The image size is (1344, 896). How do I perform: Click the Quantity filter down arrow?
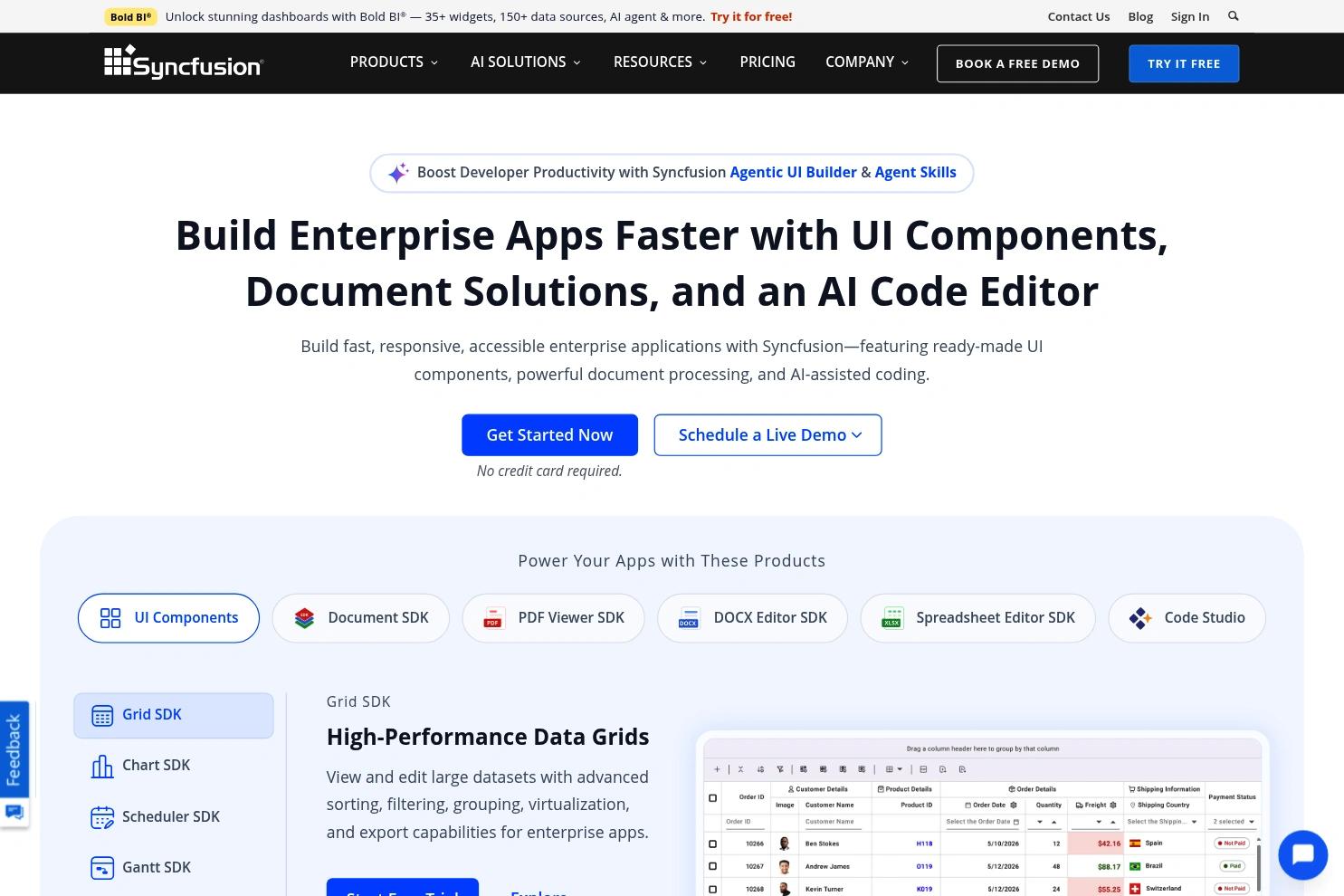click(1039, 822)
